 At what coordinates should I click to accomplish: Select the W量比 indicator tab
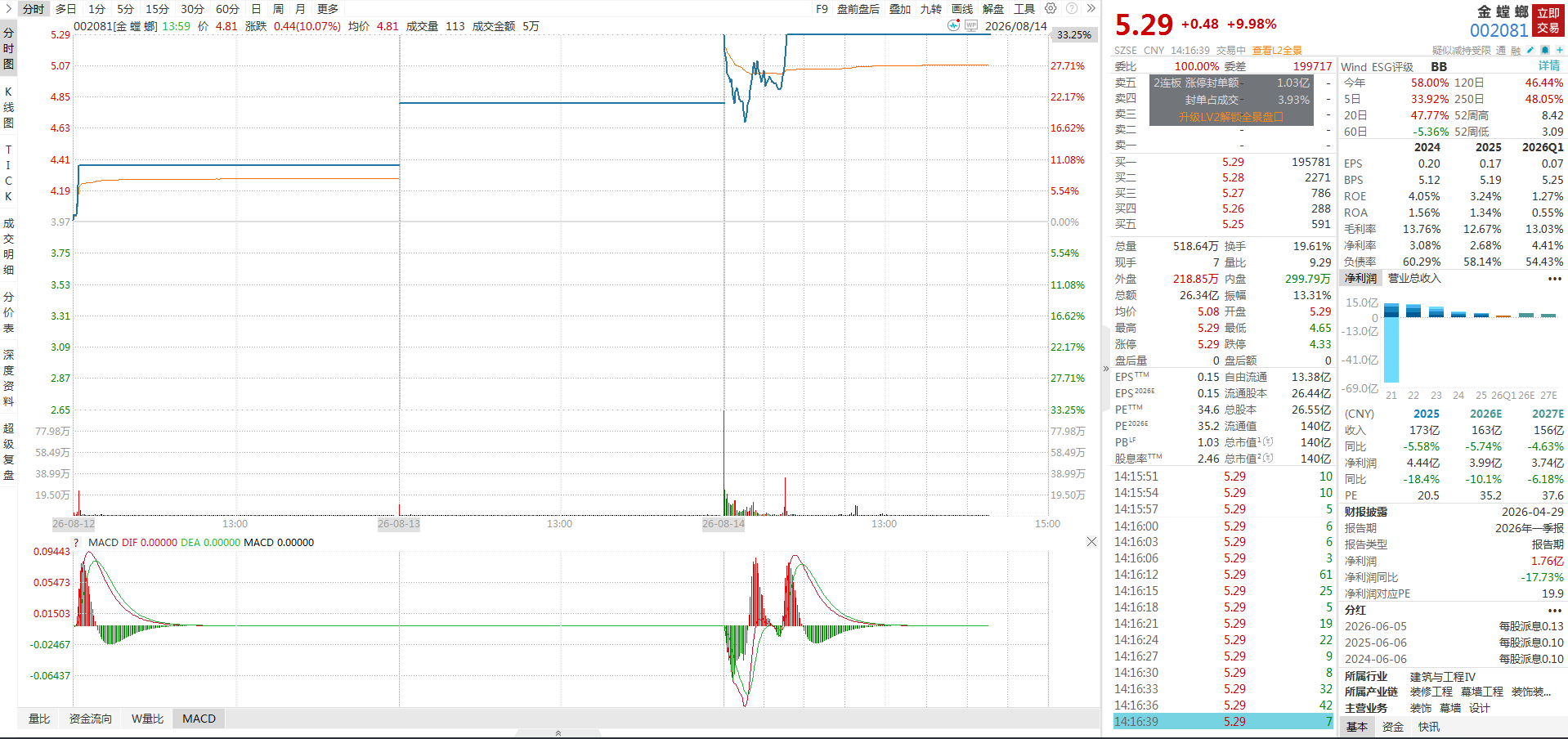(147, 719)
